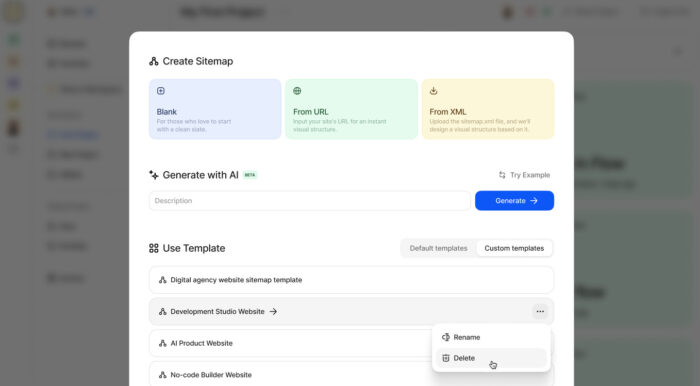The width and height of the screenshot is (700, 386).
Task: Click the Create Sitemap heading icon
Action: [154, 61]
